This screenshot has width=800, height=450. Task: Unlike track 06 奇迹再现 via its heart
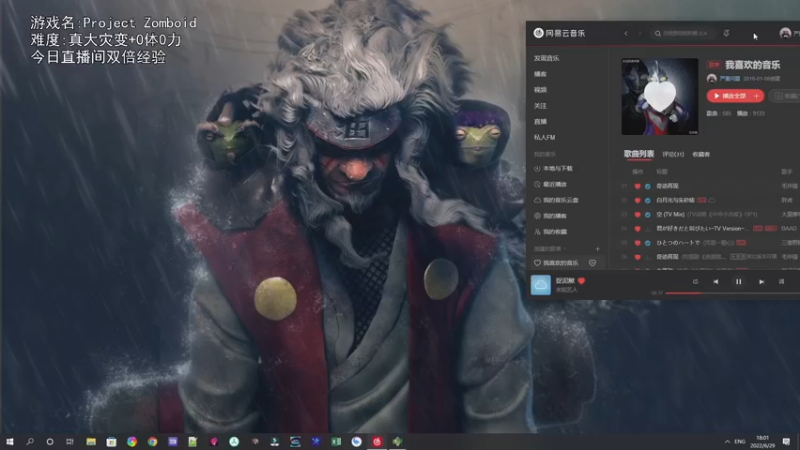pyautogui.click(x=637, y=257)
